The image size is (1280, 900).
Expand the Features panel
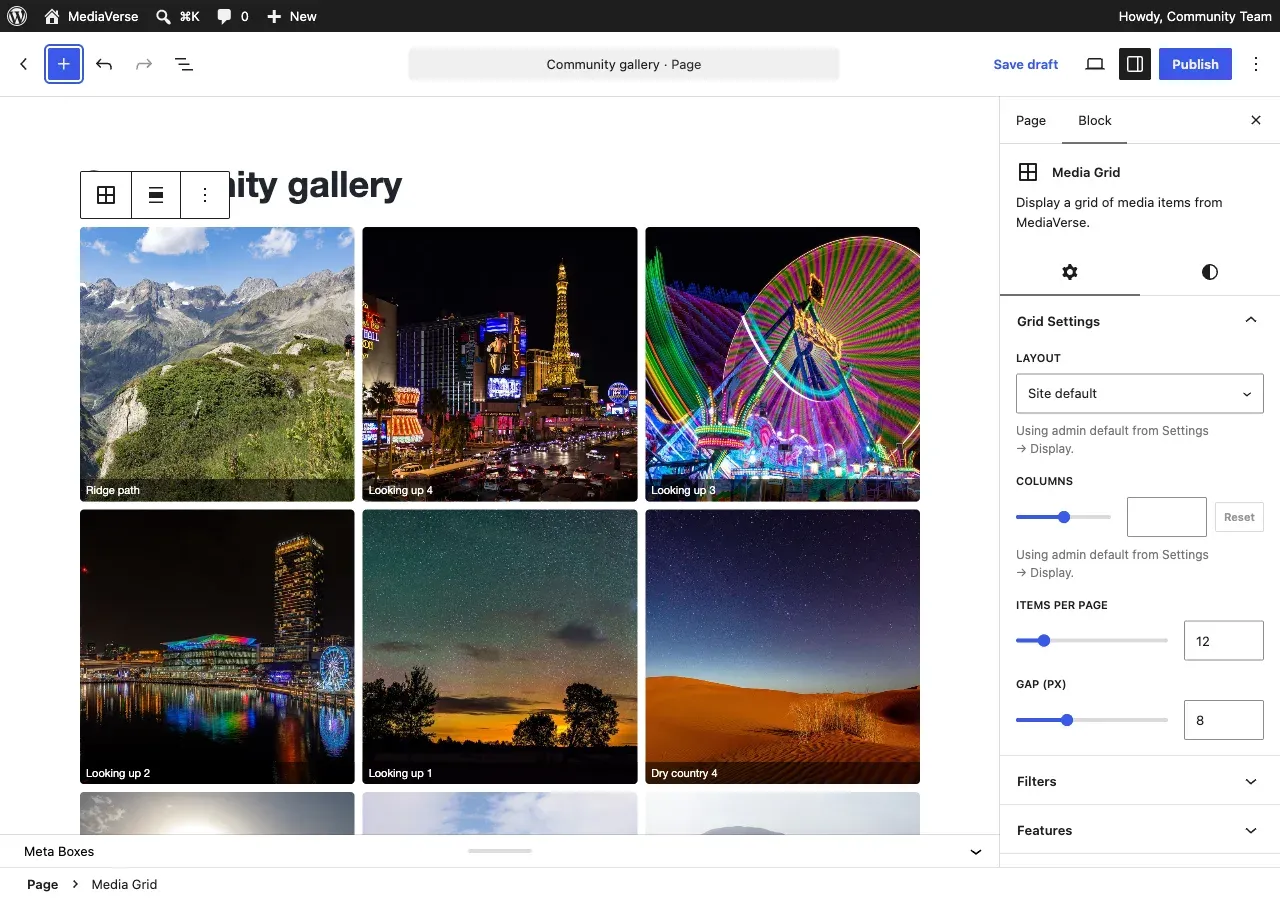coord(1140,830)
